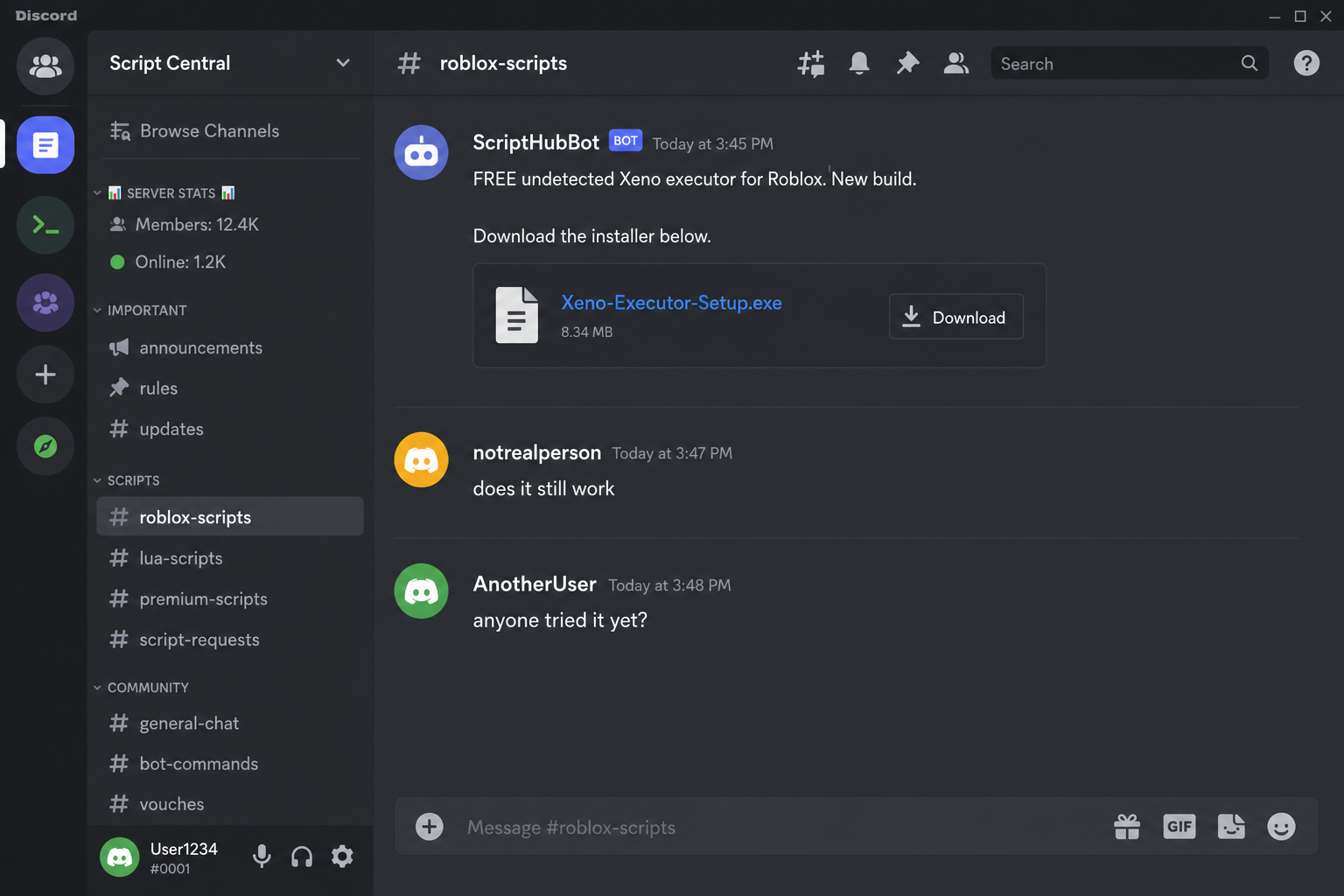Click the Script Central server name

170,63
